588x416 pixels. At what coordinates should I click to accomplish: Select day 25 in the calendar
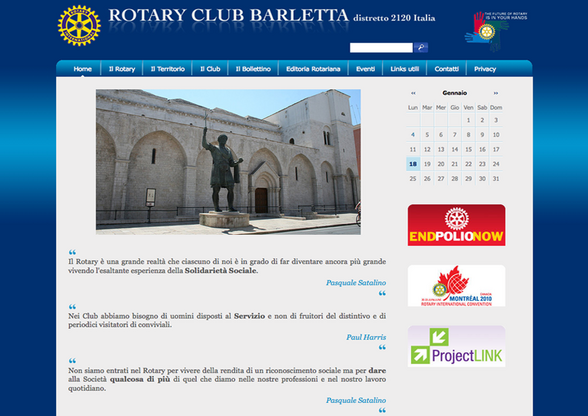[413, 179]
